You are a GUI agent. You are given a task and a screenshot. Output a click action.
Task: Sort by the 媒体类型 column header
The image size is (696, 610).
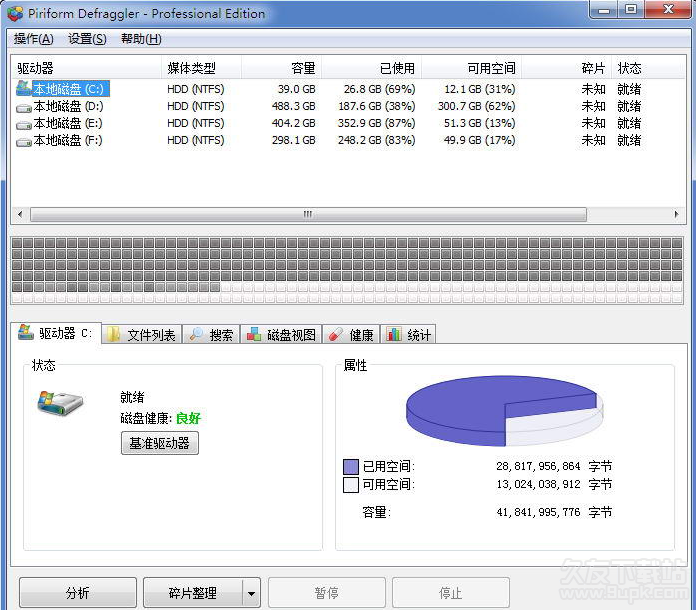(x=202, y=68)
